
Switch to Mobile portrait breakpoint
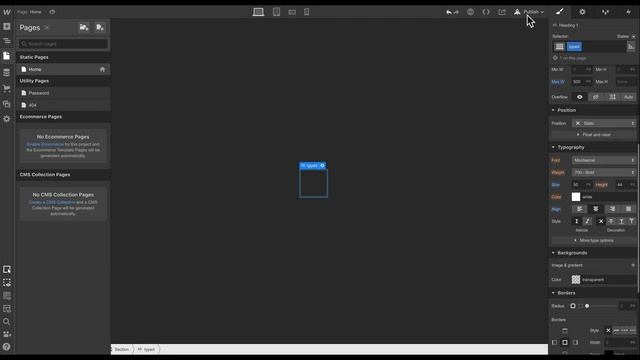(307, 12)
